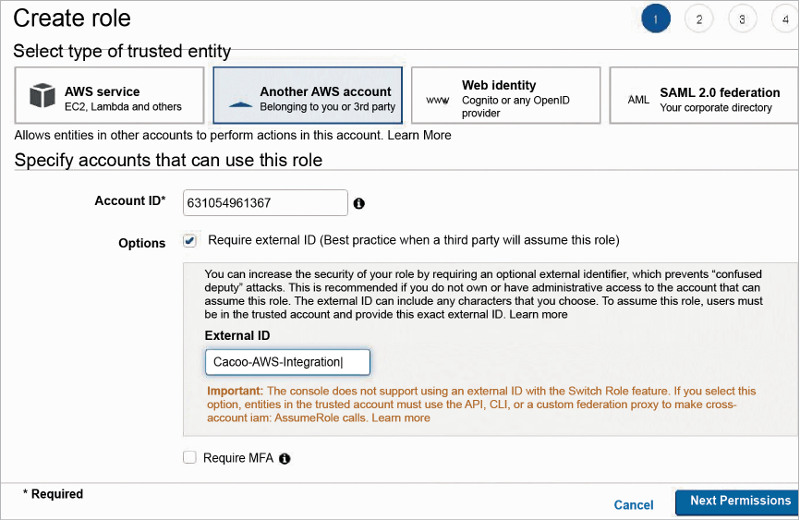Select the Web identity trusted entity card
Screen dimensions: 800x520
click(x=506, y=96)
